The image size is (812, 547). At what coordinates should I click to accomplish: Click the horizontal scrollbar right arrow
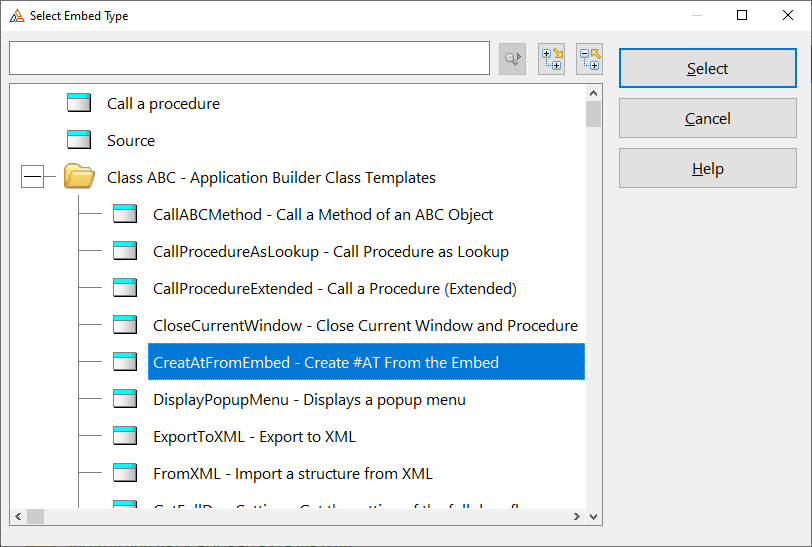pos(576,517)
